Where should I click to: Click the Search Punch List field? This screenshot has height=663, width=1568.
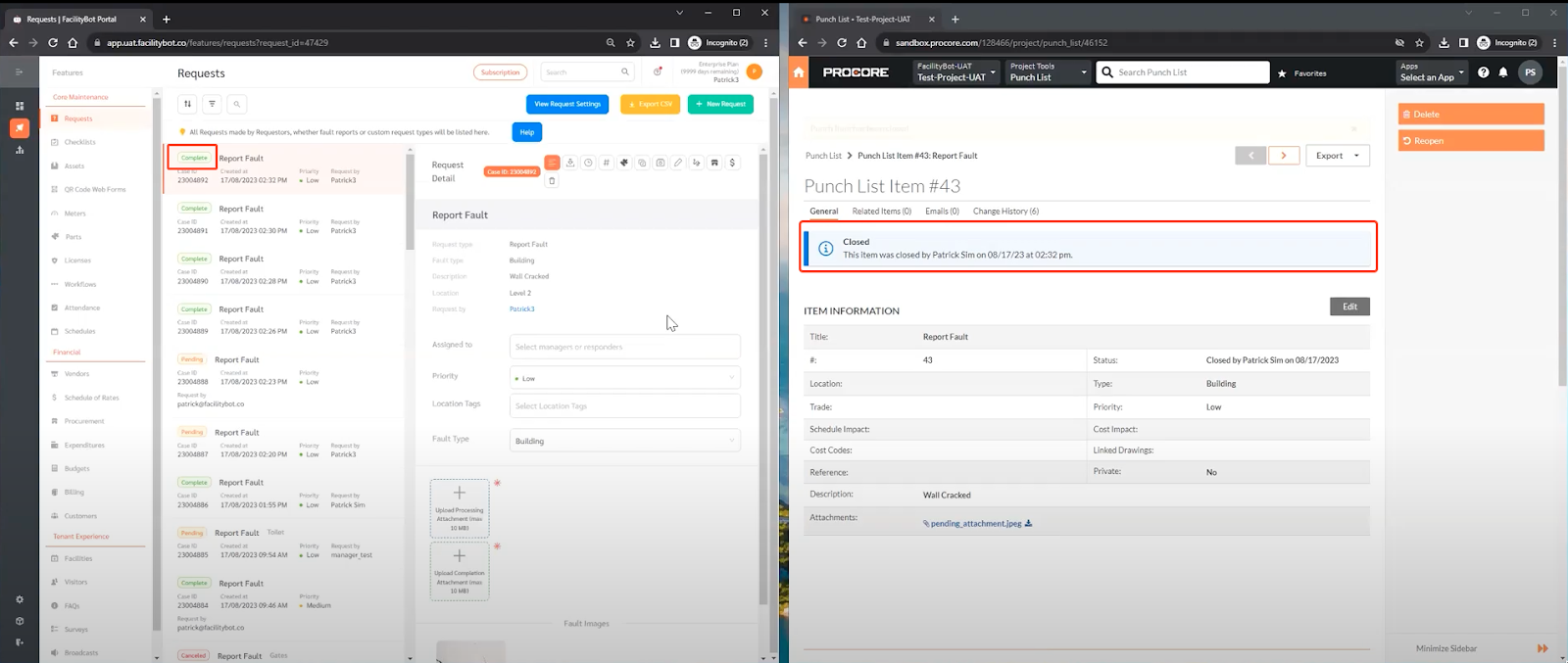[1183, 72]
